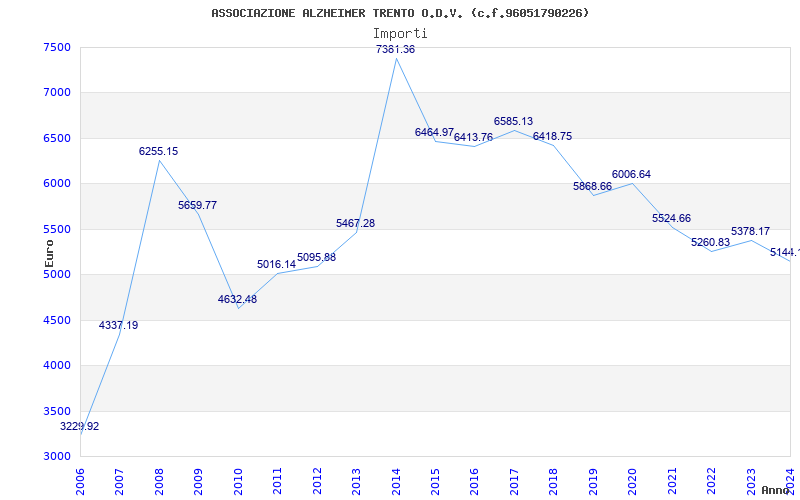Select the 2011 x-axis year label
This screenshot has height=500, width=800.
[x=278, y=482]
